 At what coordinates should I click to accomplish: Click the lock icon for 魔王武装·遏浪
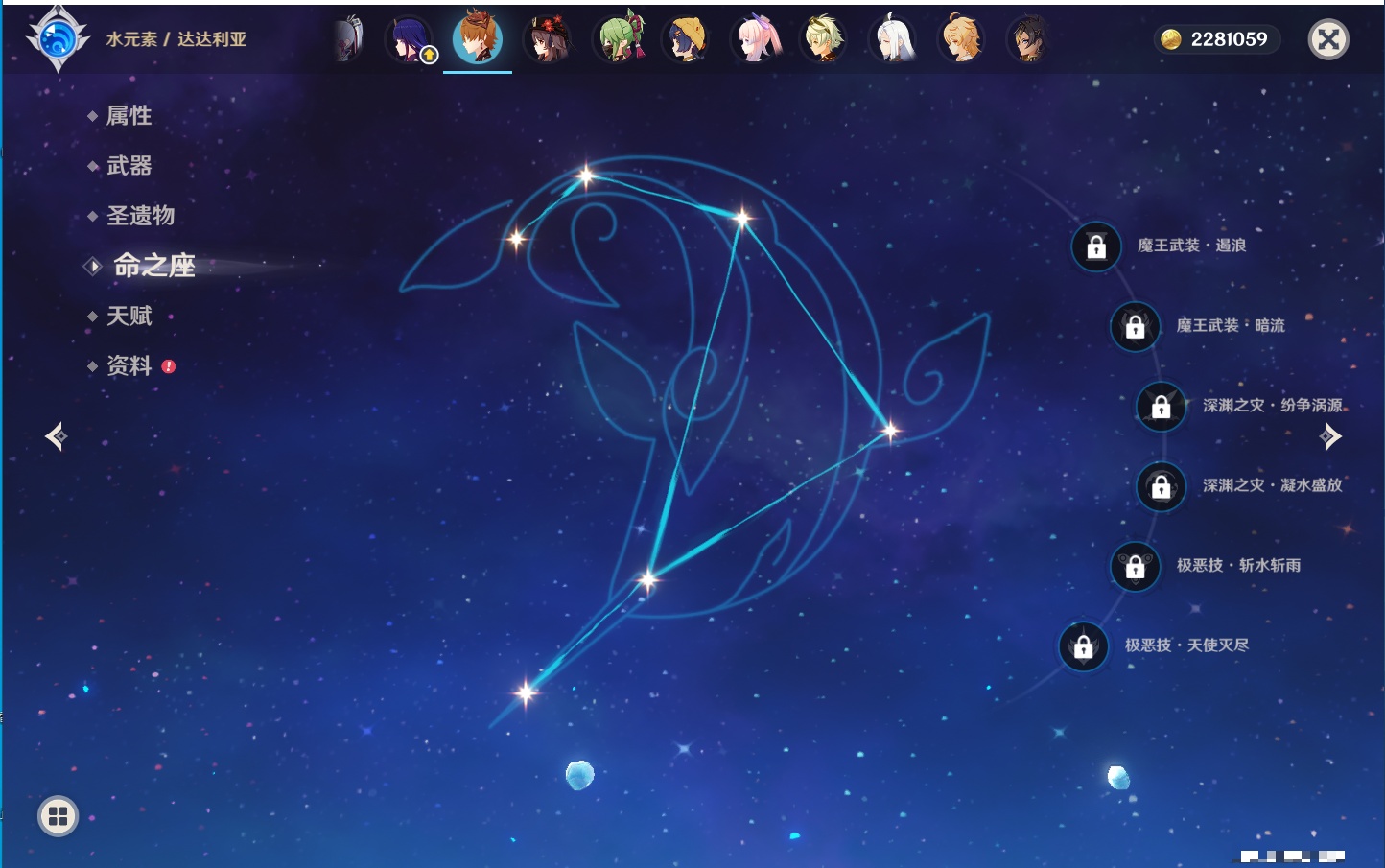pos(1096,247)
